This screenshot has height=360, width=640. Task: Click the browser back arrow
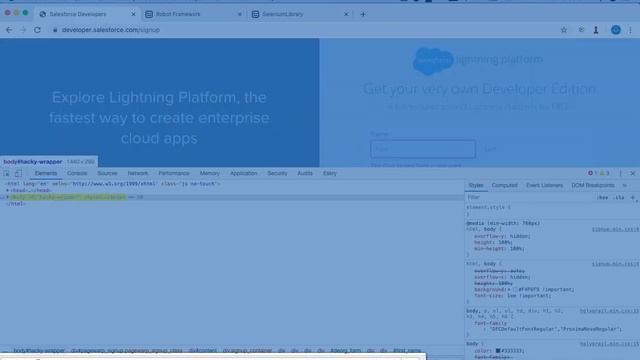[9, 30]
